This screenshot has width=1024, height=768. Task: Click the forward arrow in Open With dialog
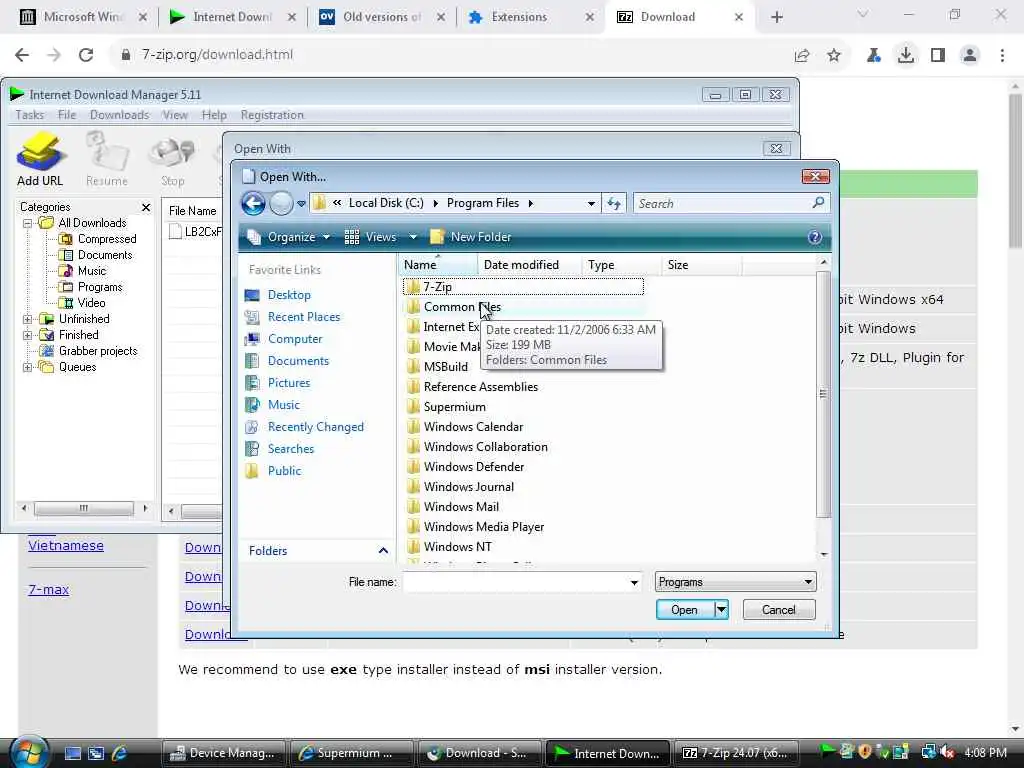pos(281,204)
